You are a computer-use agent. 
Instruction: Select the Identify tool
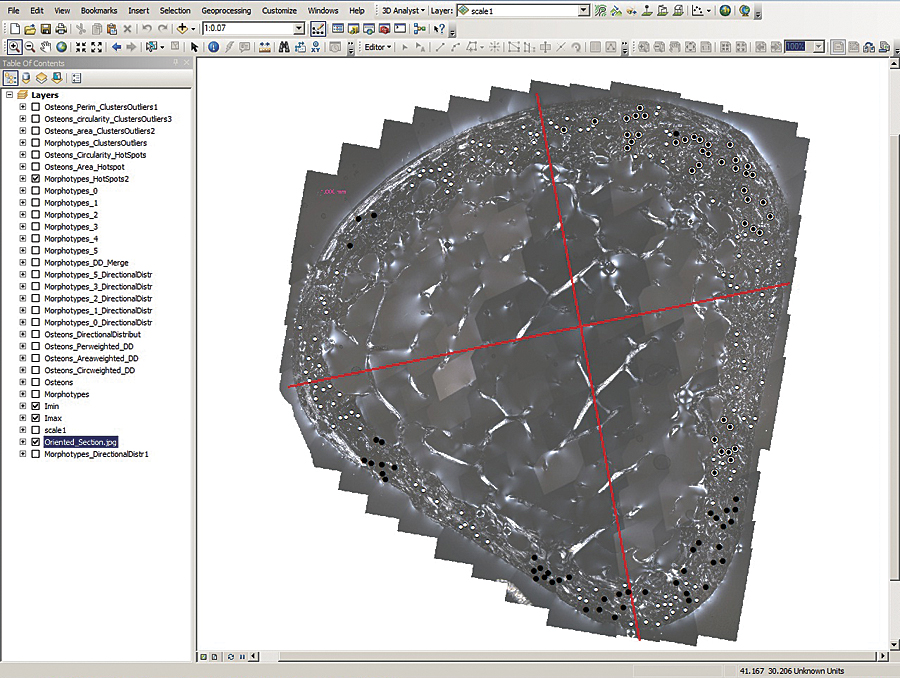[x=214, y=47]
